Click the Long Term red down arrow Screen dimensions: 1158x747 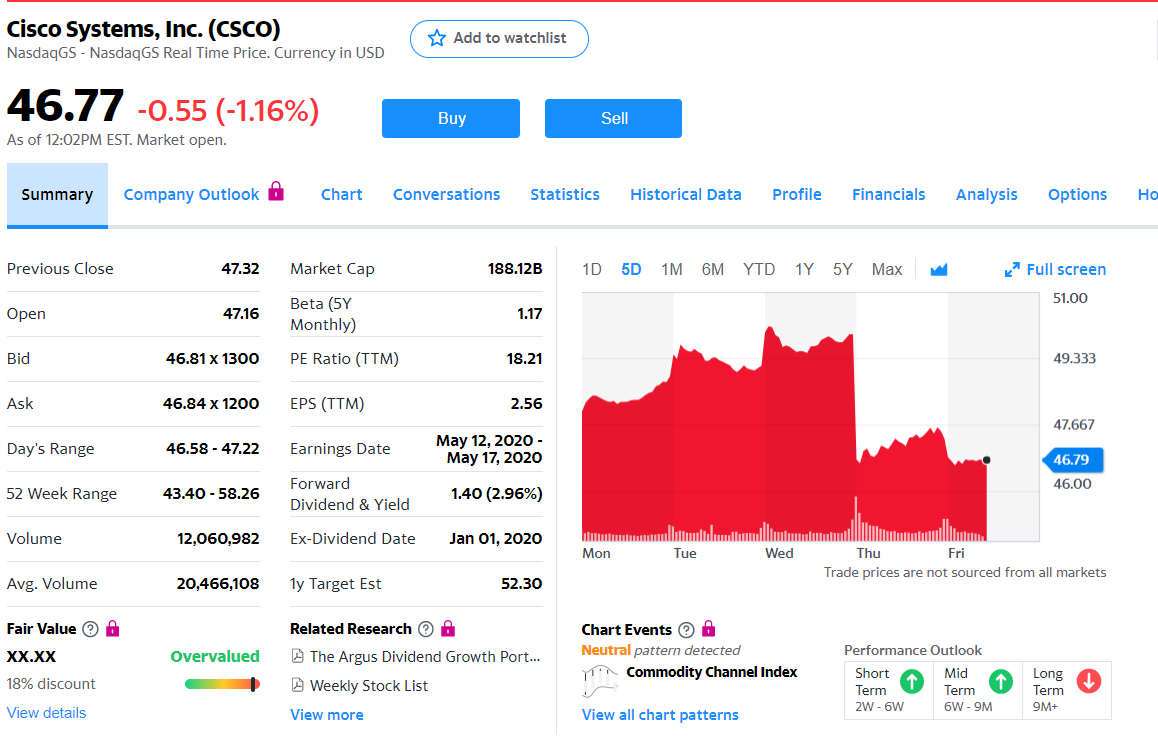[1089, 681]
